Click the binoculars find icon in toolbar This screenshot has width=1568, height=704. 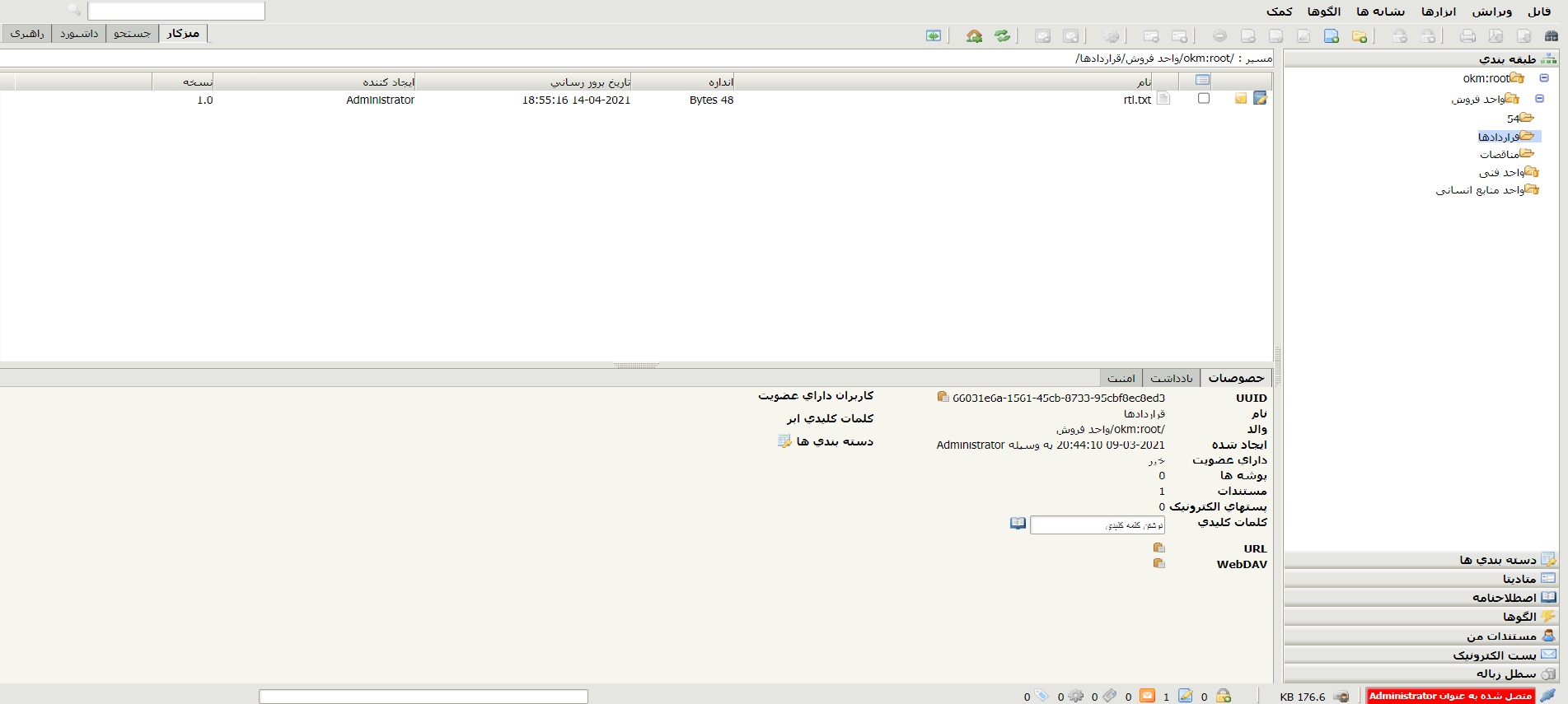(1551, 36)
